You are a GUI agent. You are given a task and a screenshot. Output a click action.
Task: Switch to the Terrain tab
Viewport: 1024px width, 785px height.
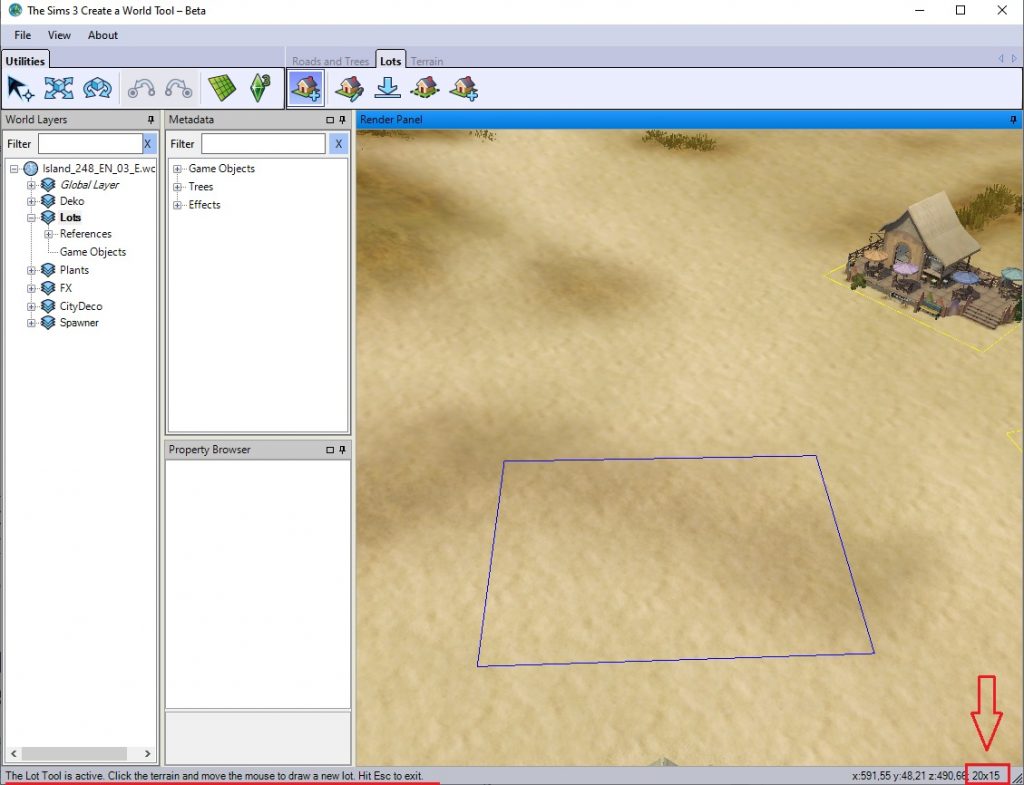(427, 61)
